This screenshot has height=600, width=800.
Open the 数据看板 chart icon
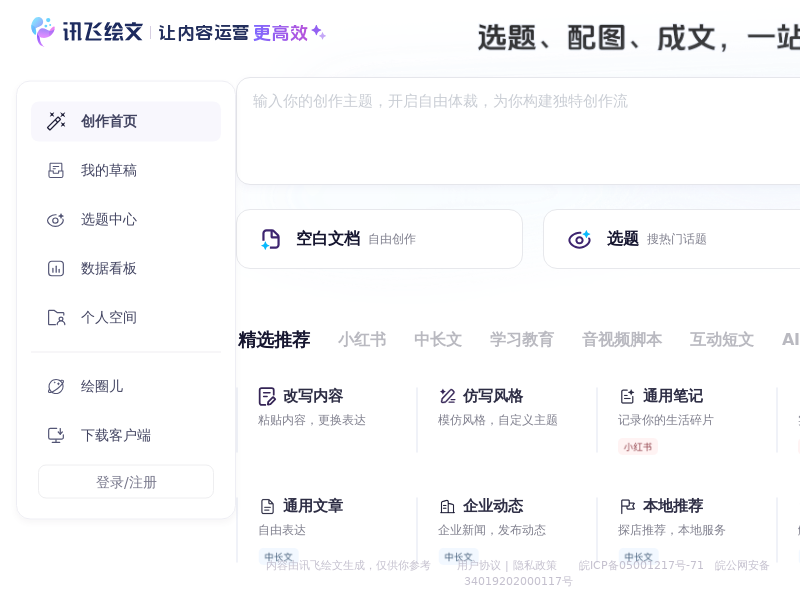pyautogui.click(x=56, y=268)
